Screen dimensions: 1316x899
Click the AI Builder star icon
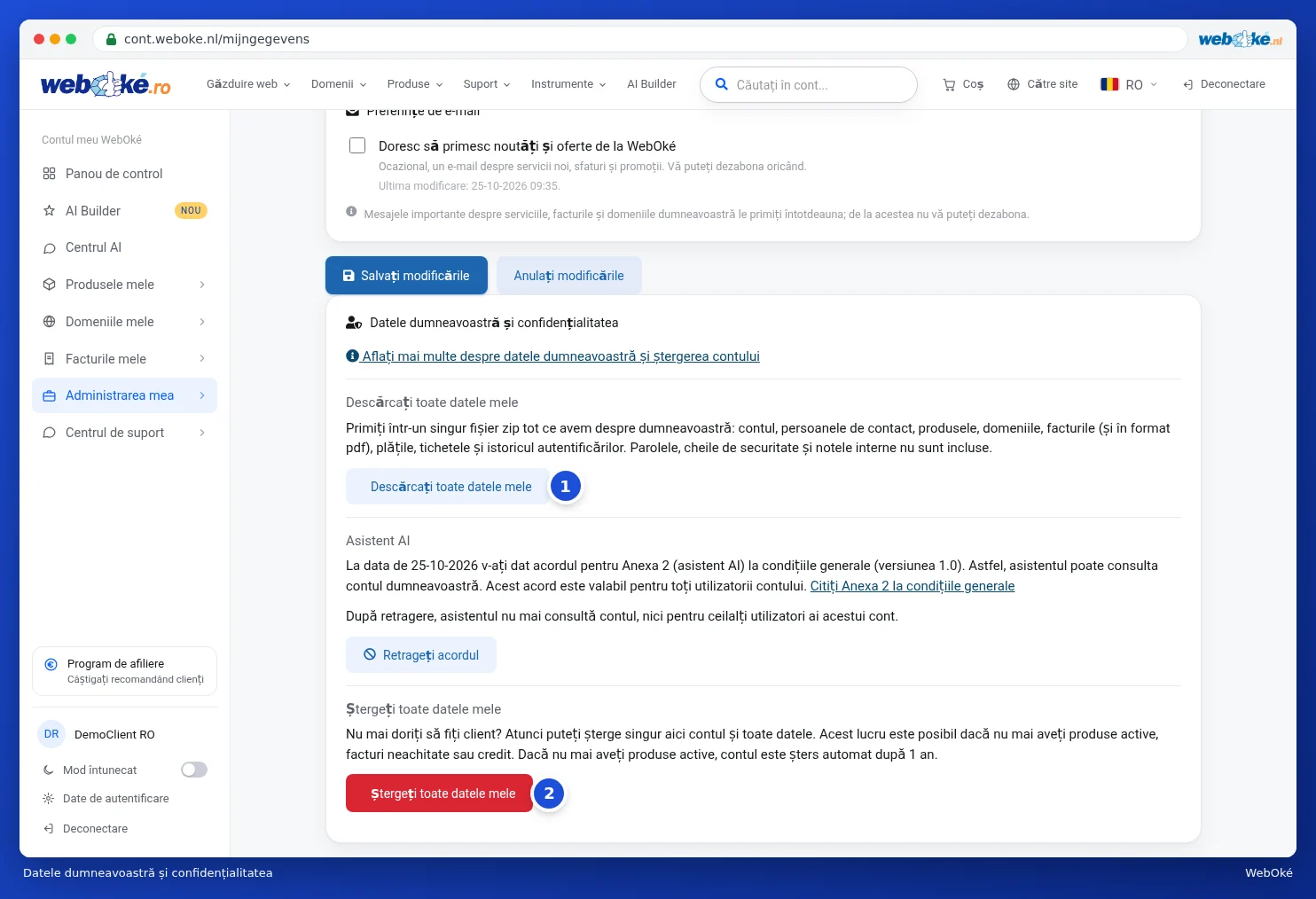[50, 211]
